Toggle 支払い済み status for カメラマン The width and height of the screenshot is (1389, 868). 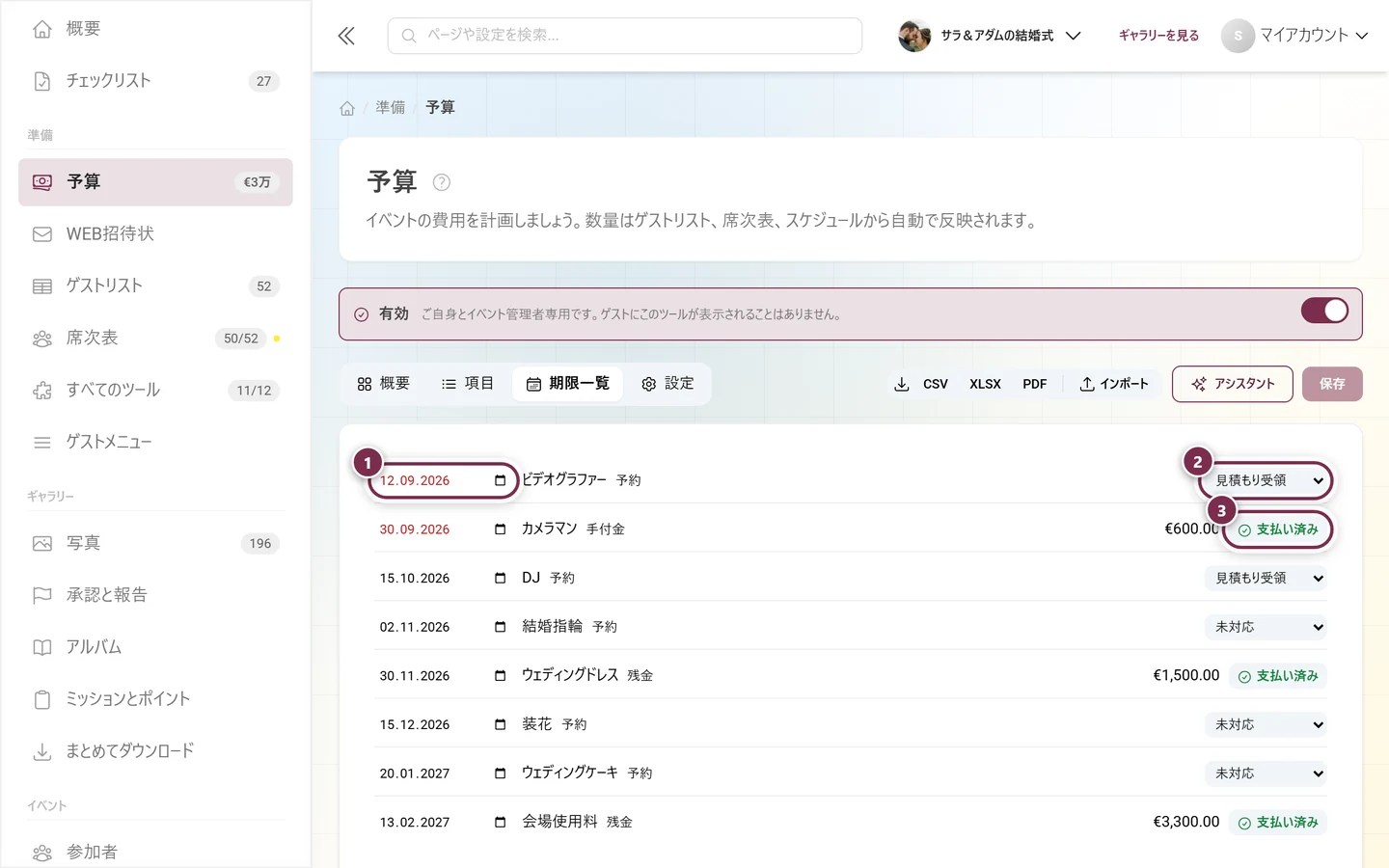[1278, 529]
